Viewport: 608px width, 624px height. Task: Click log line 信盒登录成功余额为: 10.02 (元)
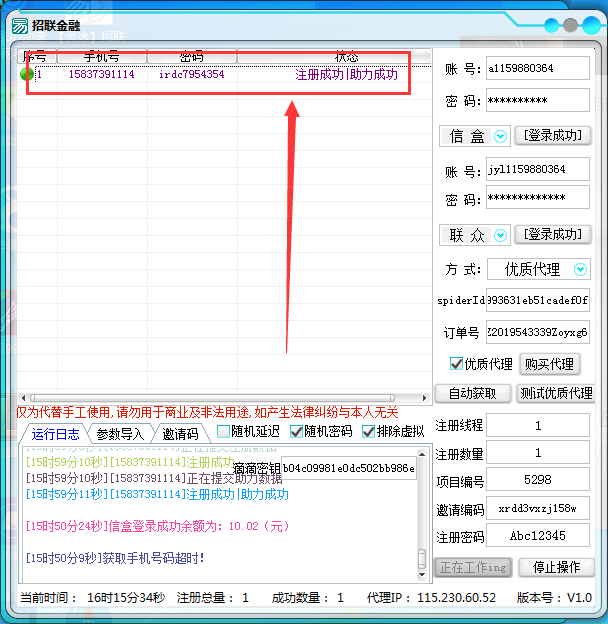click(158, 526)
